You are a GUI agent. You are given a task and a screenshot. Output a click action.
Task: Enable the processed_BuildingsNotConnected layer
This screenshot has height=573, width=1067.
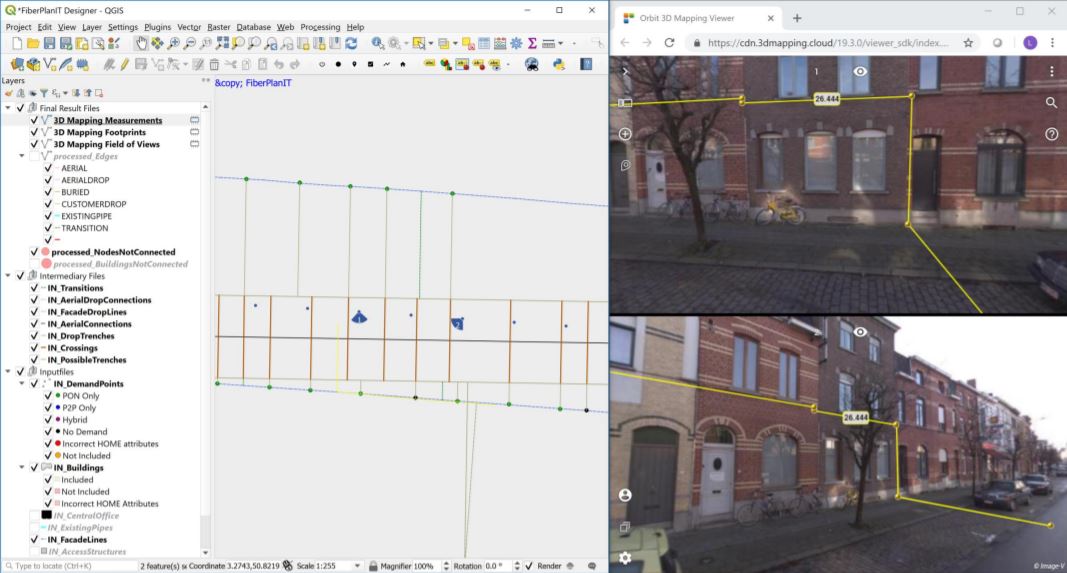point(35,264)
